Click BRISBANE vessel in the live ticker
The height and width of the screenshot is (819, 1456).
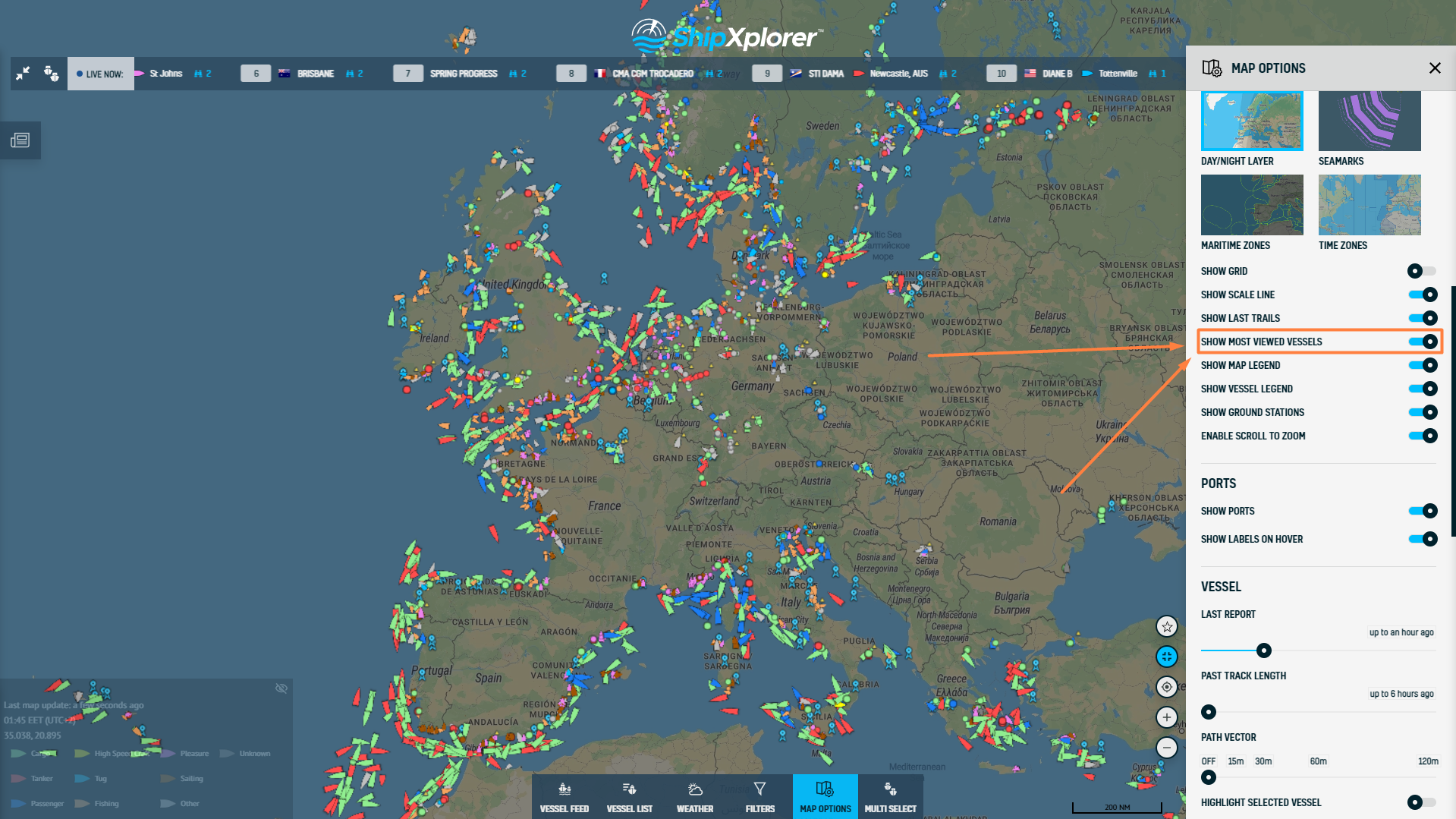pos(315,74)
